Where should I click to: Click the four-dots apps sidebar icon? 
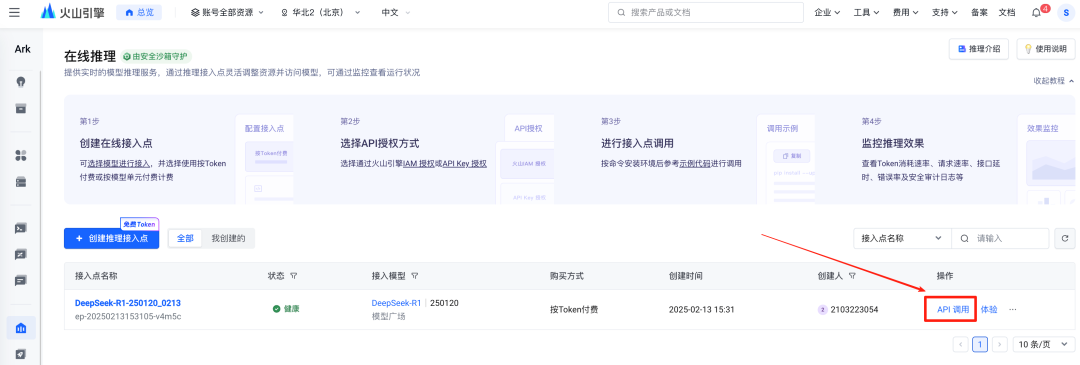[21, 156]
